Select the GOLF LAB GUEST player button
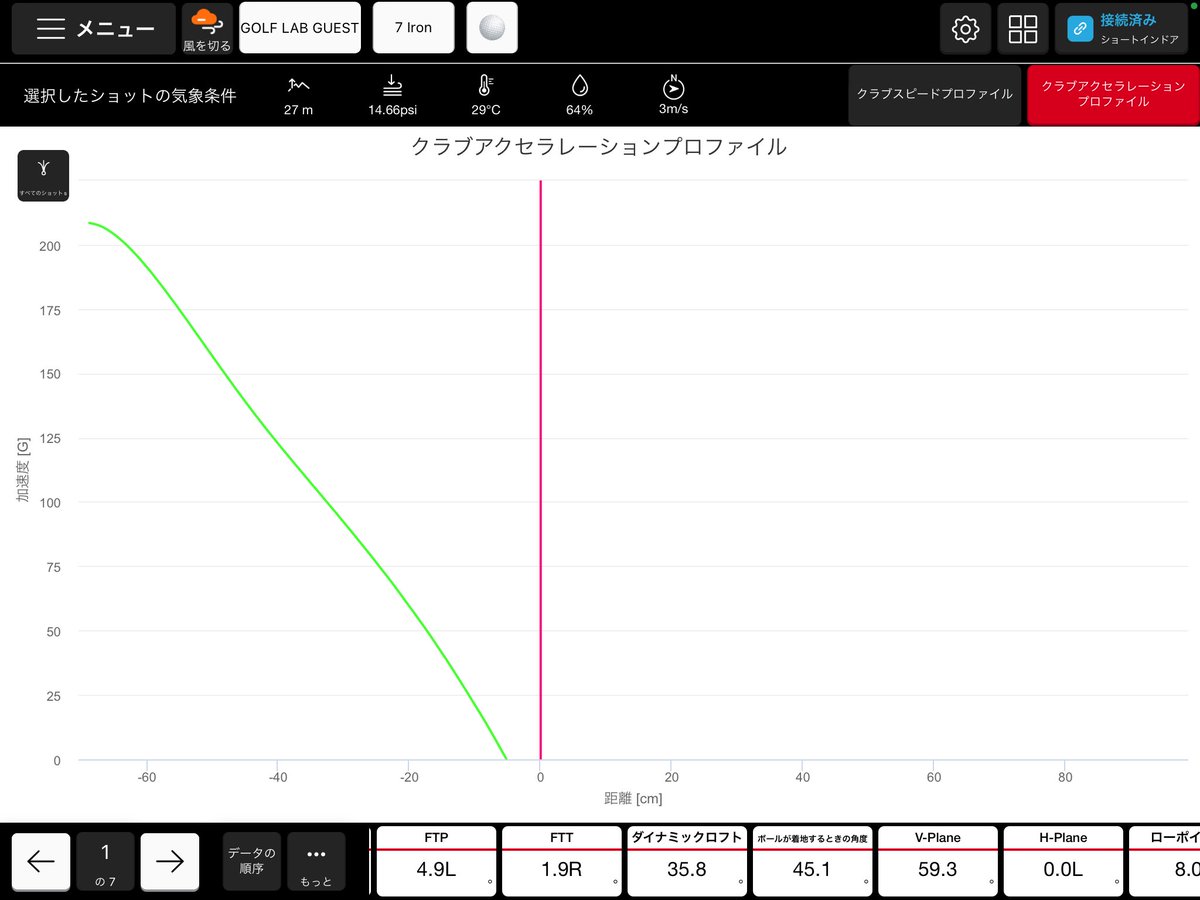Image resolution: width=1200 pixels, height=900 pixels. [x=300, y=28]
